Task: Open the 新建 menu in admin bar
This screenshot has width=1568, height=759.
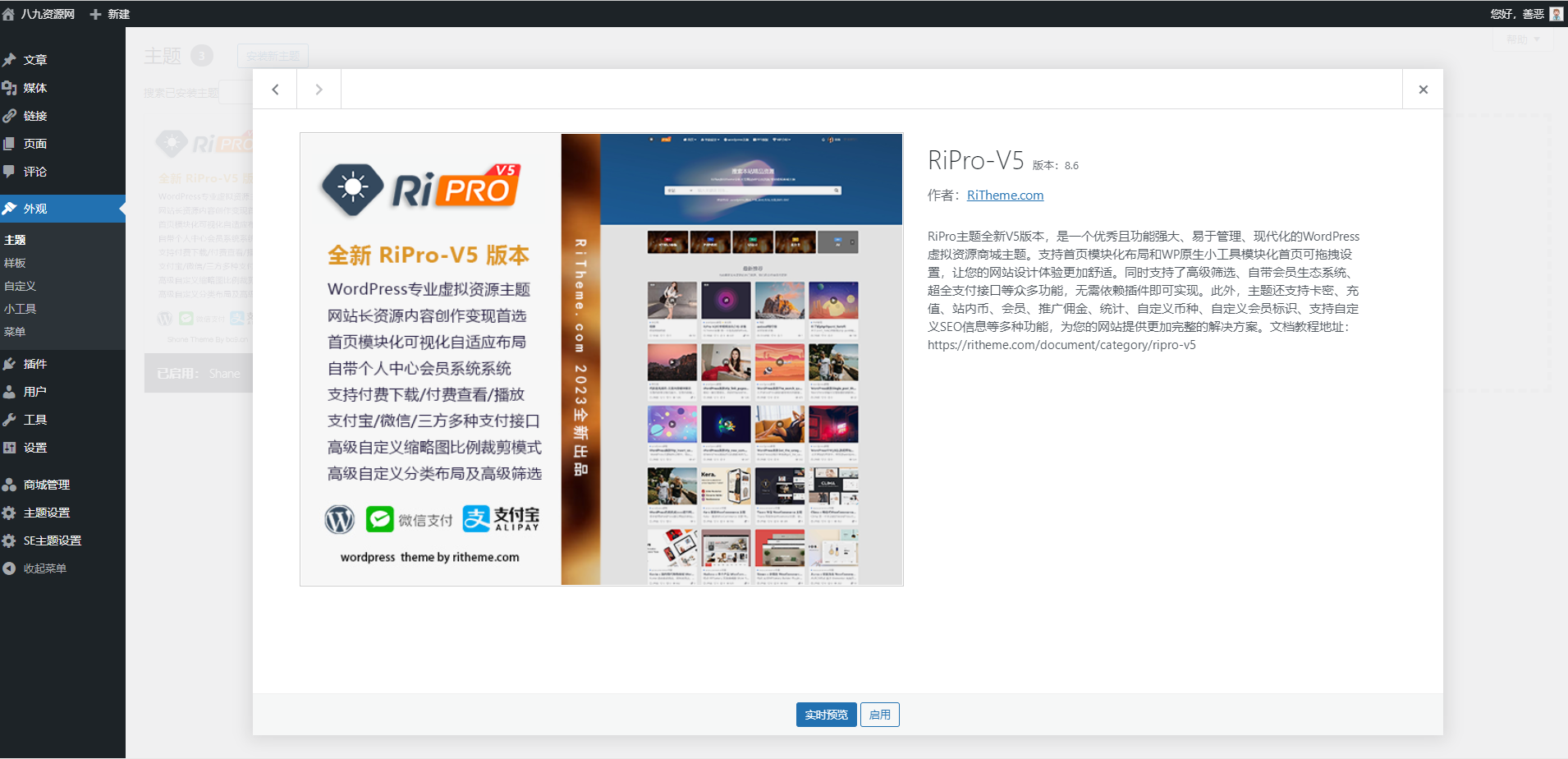Action: pyautogui.click(x=118, y=14)
